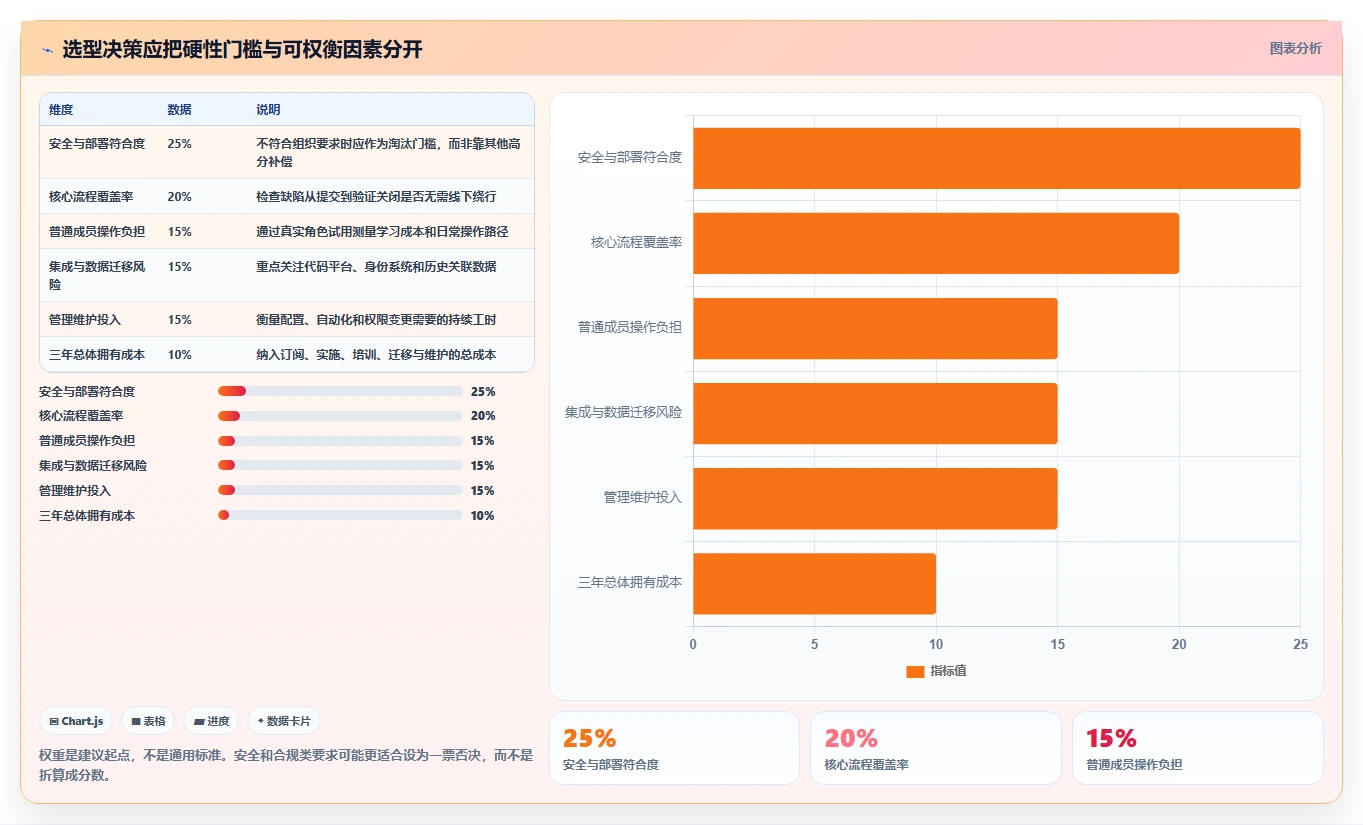Click the progress bar for 管理维护投入
1363x825 pixels.
(340, 490)
